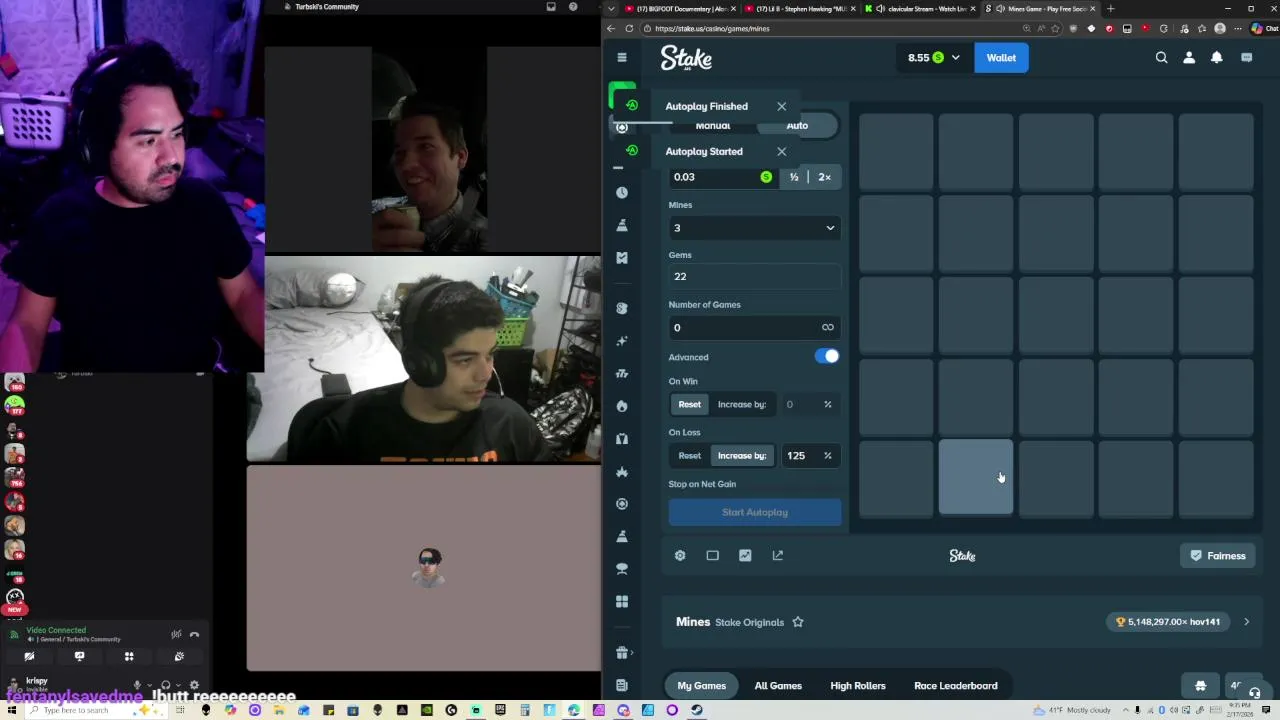Open the Race Leaderboard tab
Image resolution: width=1280 pixels, height=720 pixels.
click(956, 686)
